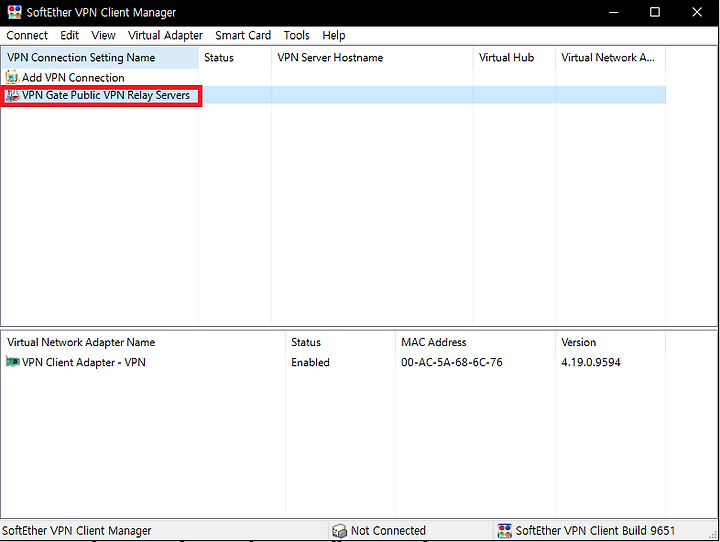Open the View menu
This screenshot has height=542, width=720.
(103, 35)
